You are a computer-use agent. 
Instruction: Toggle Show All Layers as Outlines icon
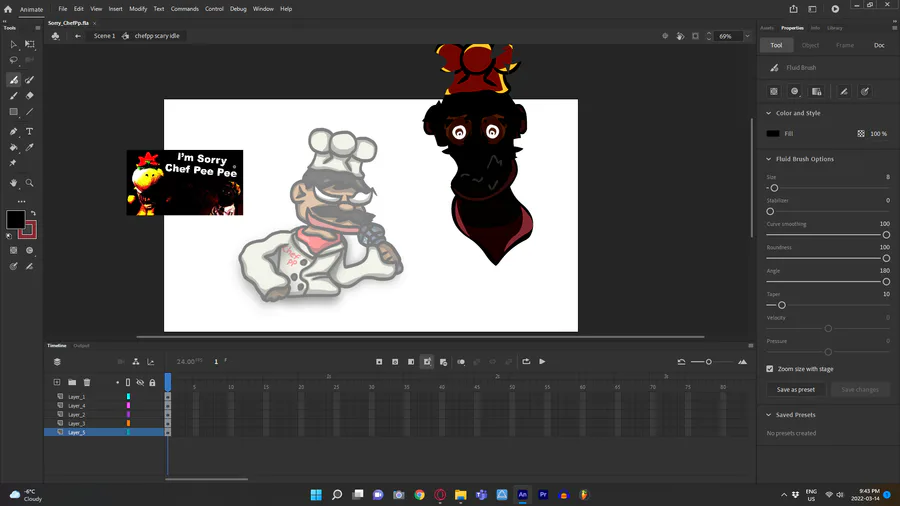point(128,382)
